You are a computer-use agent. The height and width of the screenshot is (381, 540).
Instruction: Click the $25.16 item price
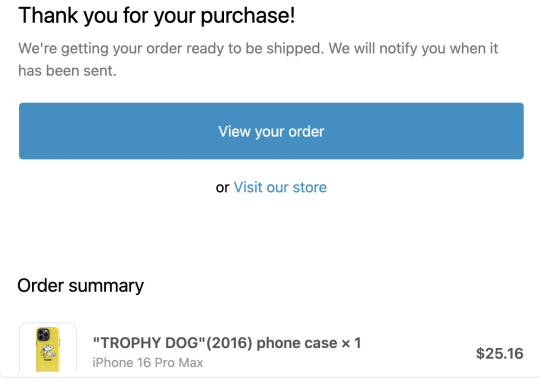[499, 353]
